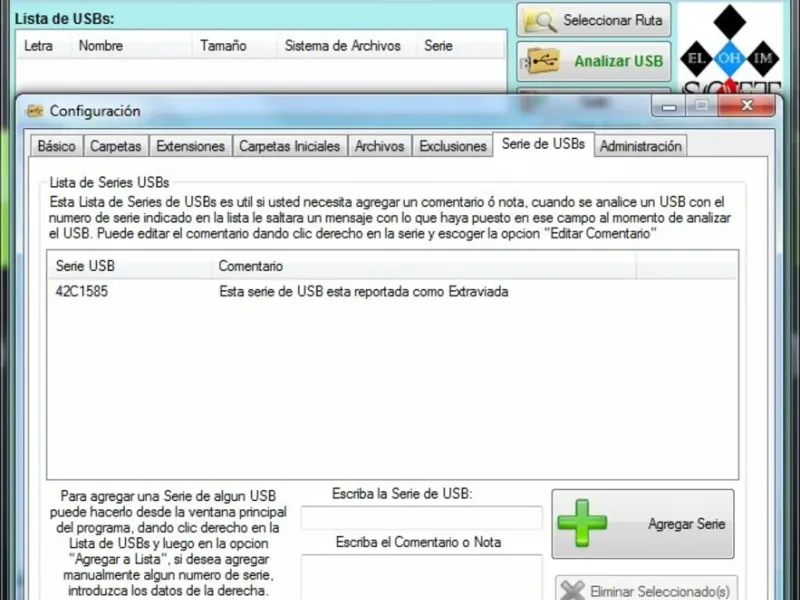Screen dimensions: 800x600
Task: Close the Configuración window
Action: tap(747, 105)
